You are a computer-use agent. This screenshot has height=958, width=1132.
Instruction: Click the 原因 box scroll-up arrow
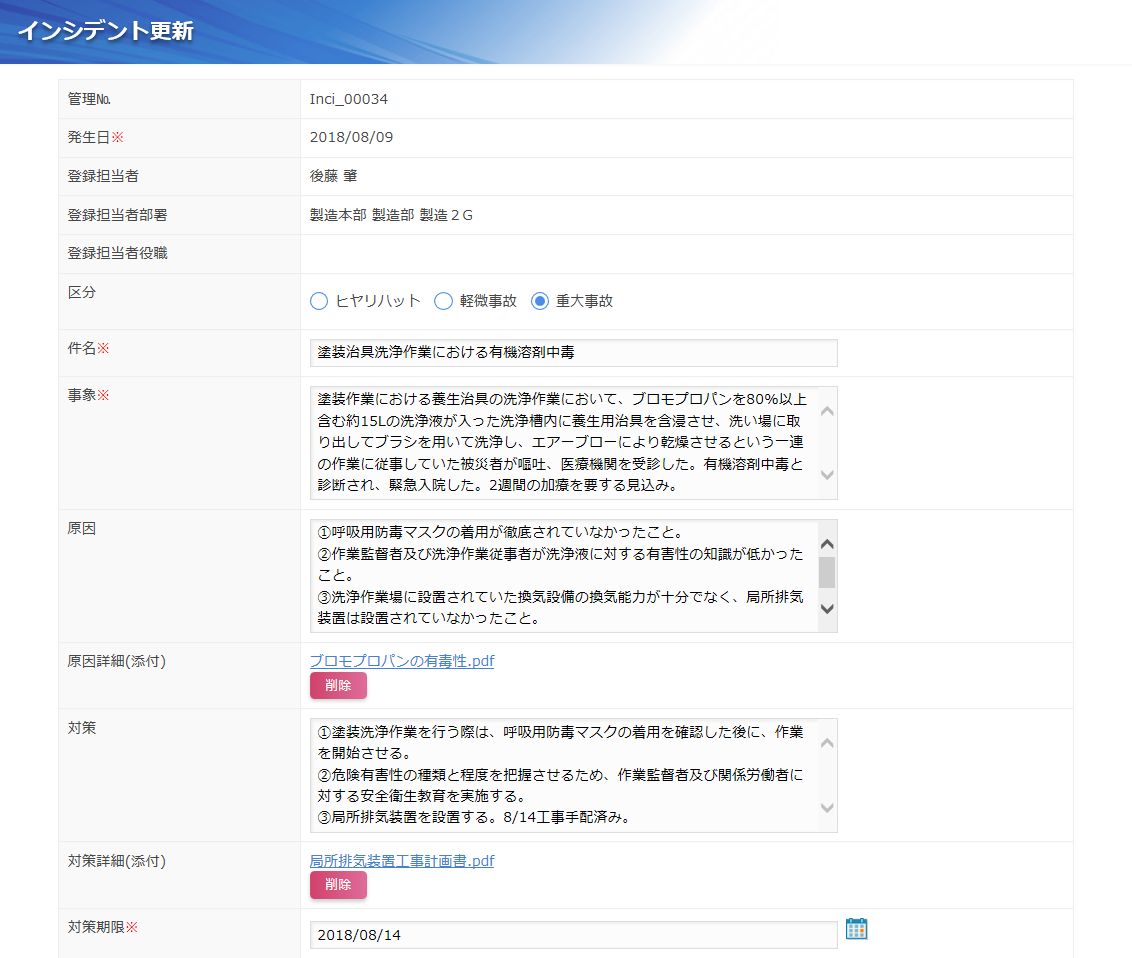(x=827, y=544)
